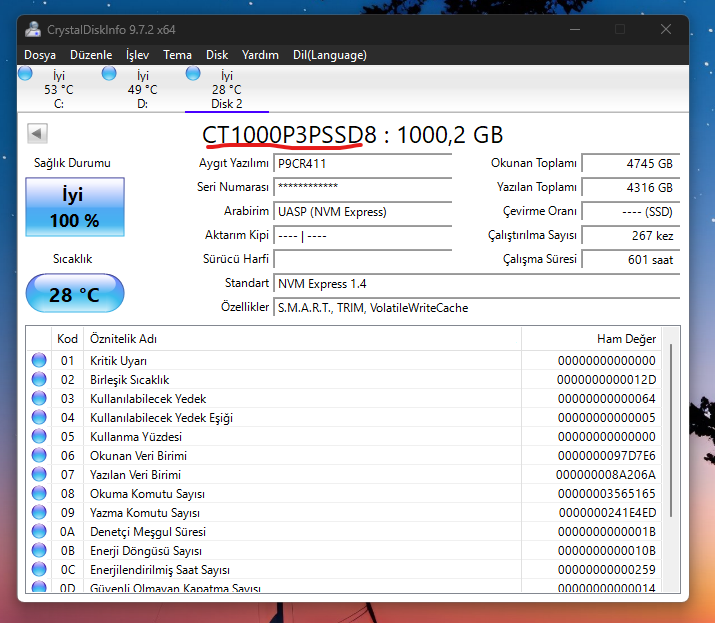The height and width of the screenshot is (623, 715).
Task: Open the İşlev menu
Action: pyautogui.click(x=137, y=55)
